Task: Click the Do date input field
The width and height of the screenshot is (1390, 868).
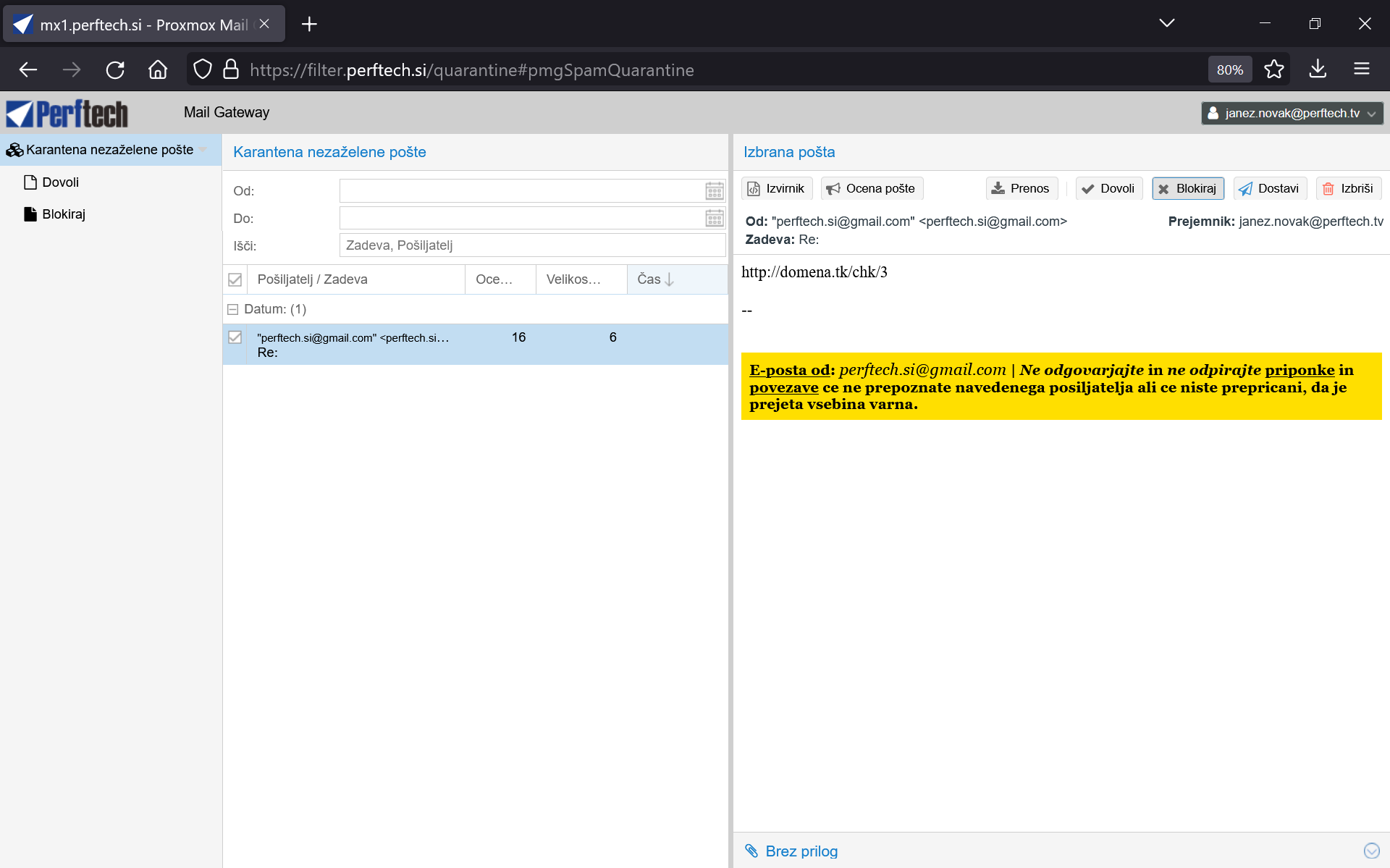Action: pyautogui.click(x=521, y=218)
